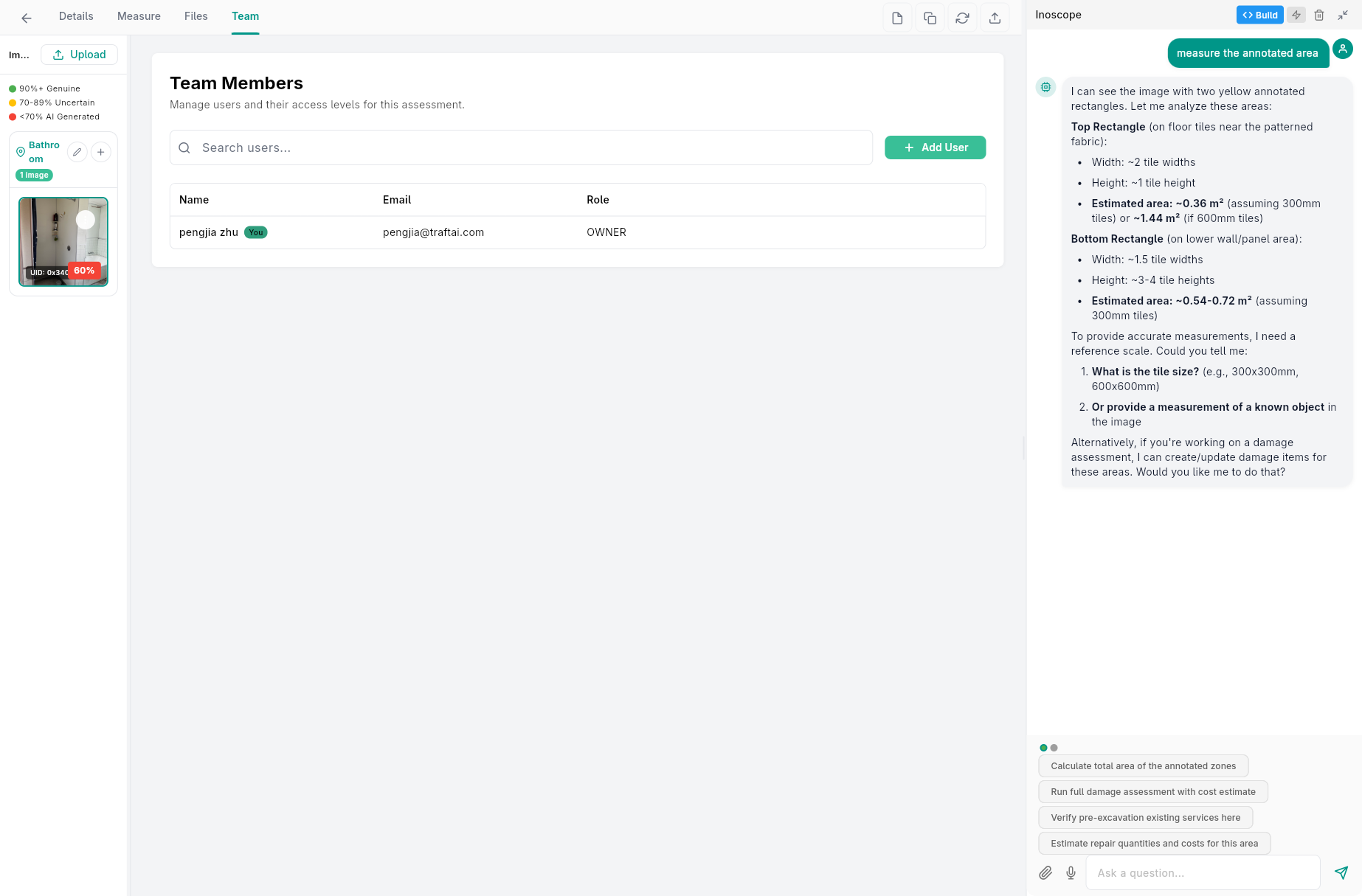Start voice input with the microphone icon
The height and width of the screenshot is (896, 1362).
(x=1070, y=872)
